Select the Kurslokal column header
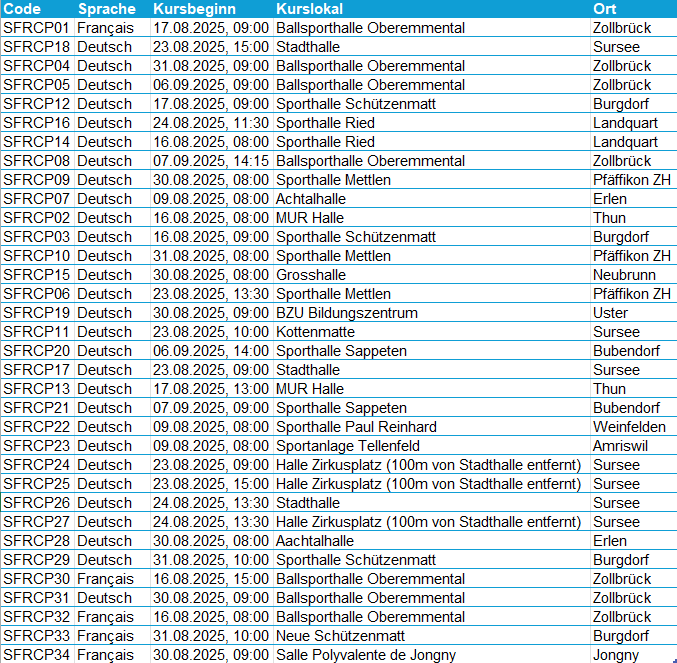 (x=310, y=8)
